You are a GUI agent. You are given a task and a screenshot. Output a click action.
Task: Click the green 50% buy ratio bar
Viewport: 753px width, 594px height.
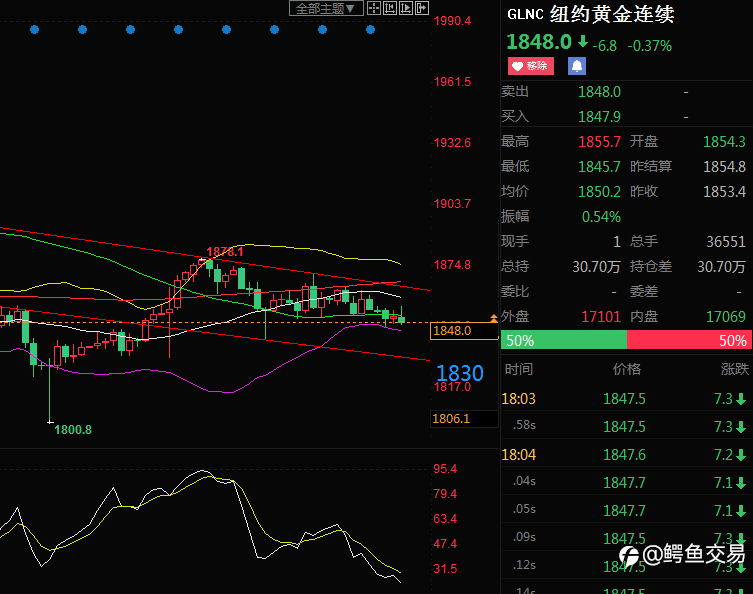click(x=564, y=340)
